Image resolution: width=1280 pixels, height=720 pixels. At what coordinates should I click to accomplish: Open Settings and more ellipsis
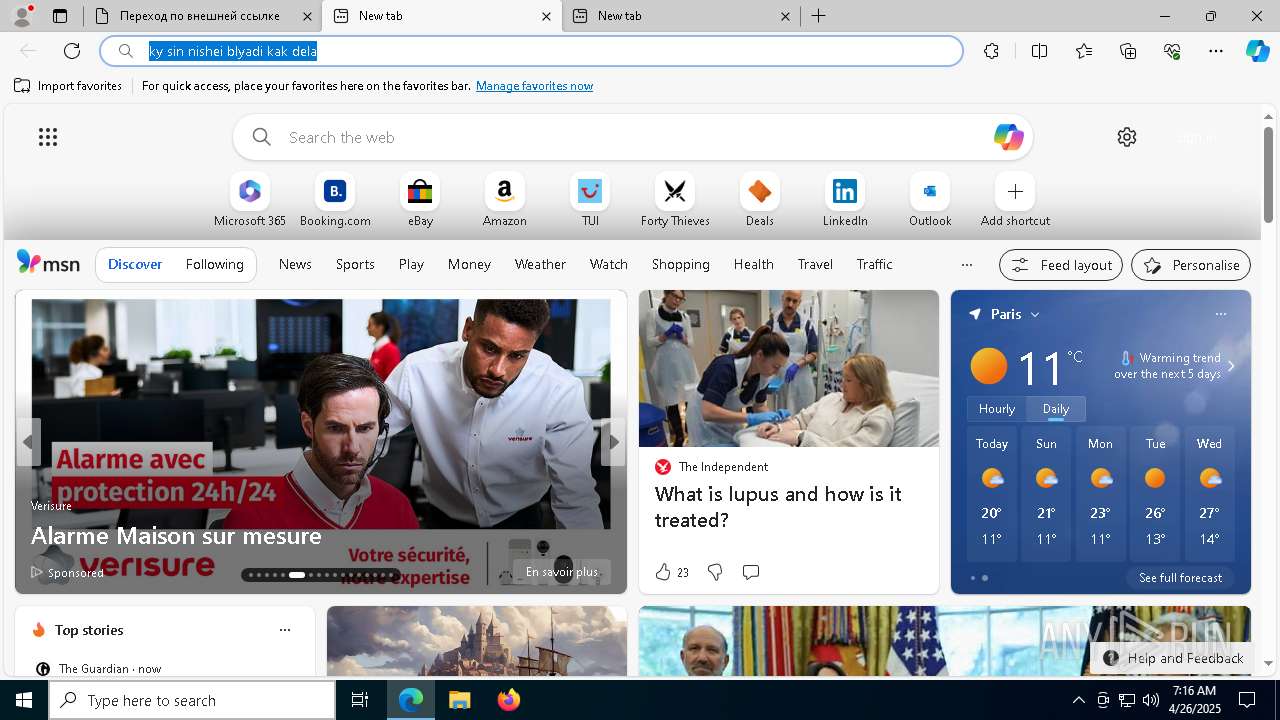(1216, 51)
